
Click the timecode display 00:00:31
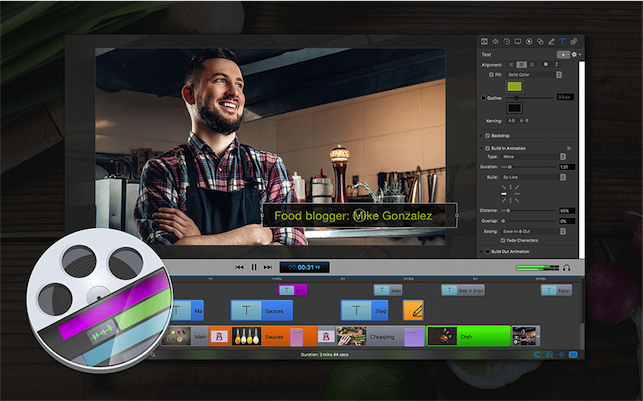[x=304, y=267]
